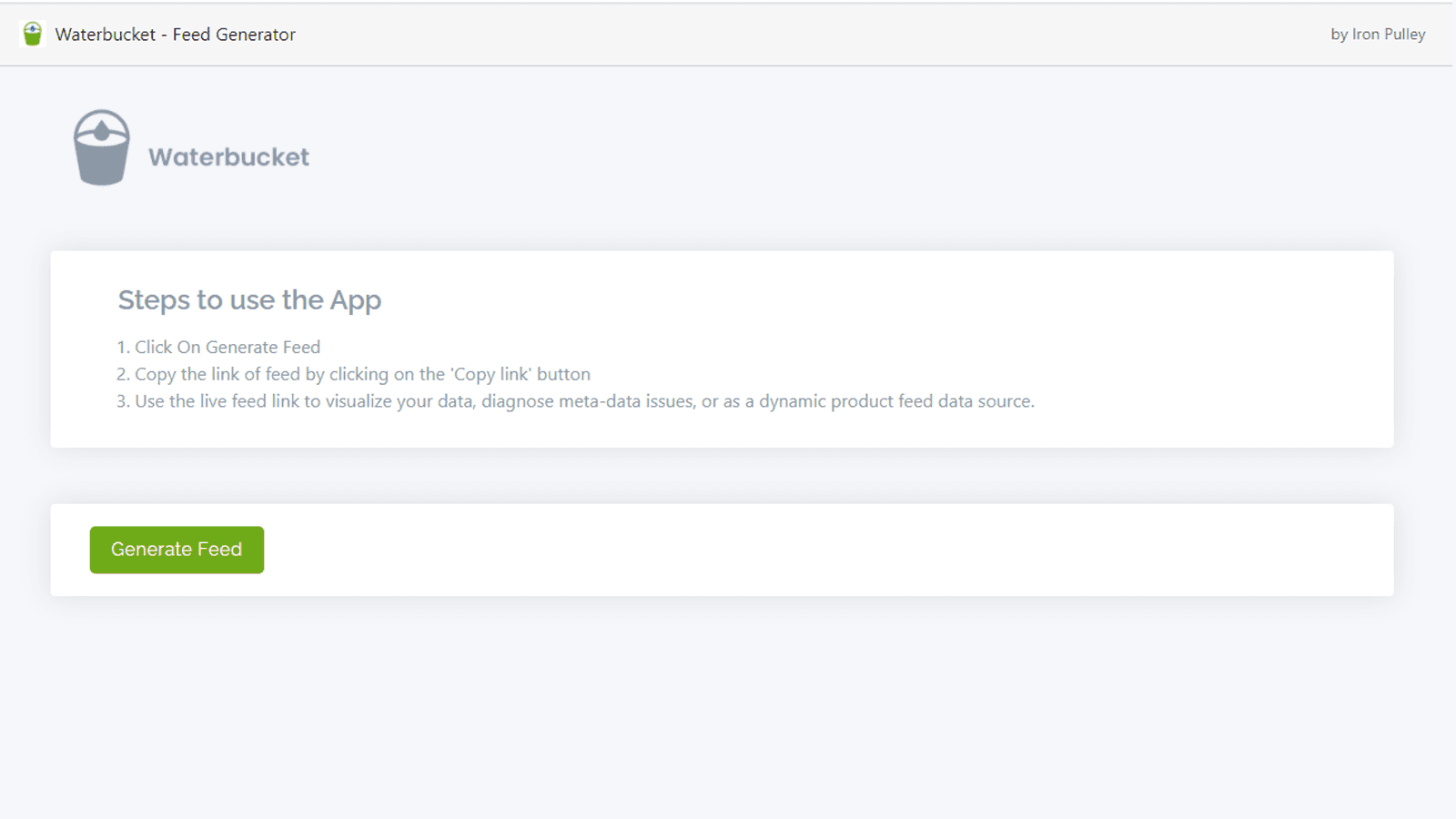Image resolution: width=1456 pixels, height=819 pixels.
Task: Click the small green bucket icon in header
Action: (x=33, y=35)
